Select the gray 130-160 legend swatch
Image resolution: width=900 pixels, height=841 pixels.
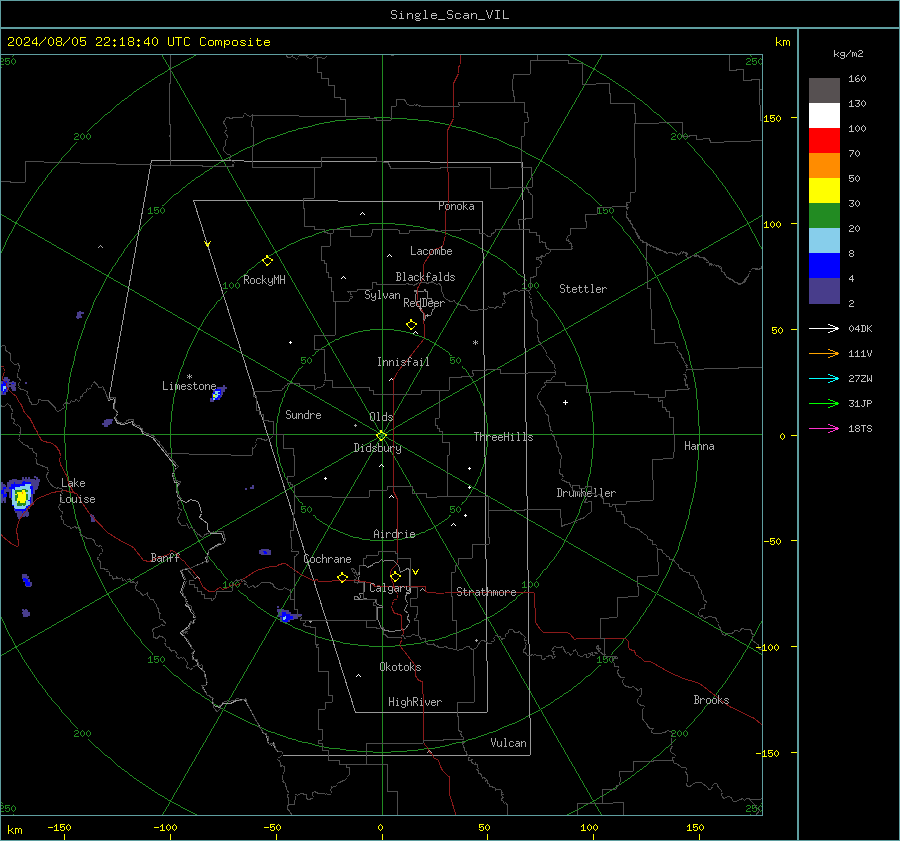[824, 91]
